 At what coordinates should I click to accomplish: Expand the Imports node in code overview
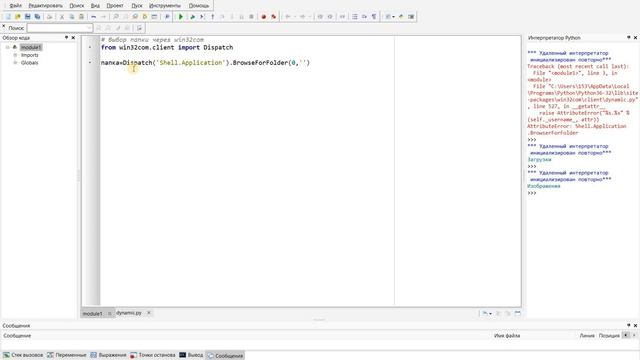pyautogui.click(x=16, y=55)
